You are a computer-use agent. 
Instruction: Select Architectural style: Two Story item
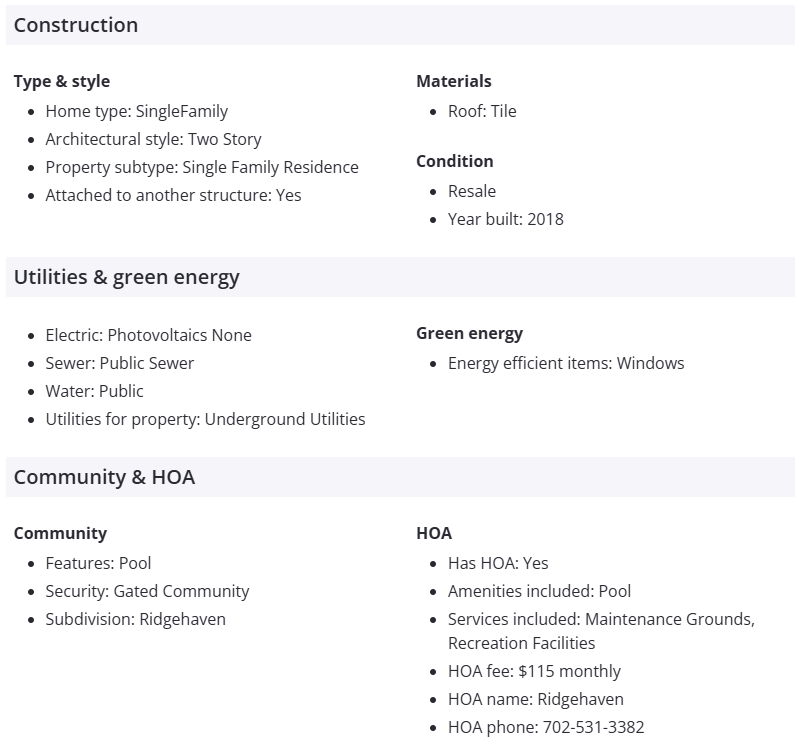point(153,139)
